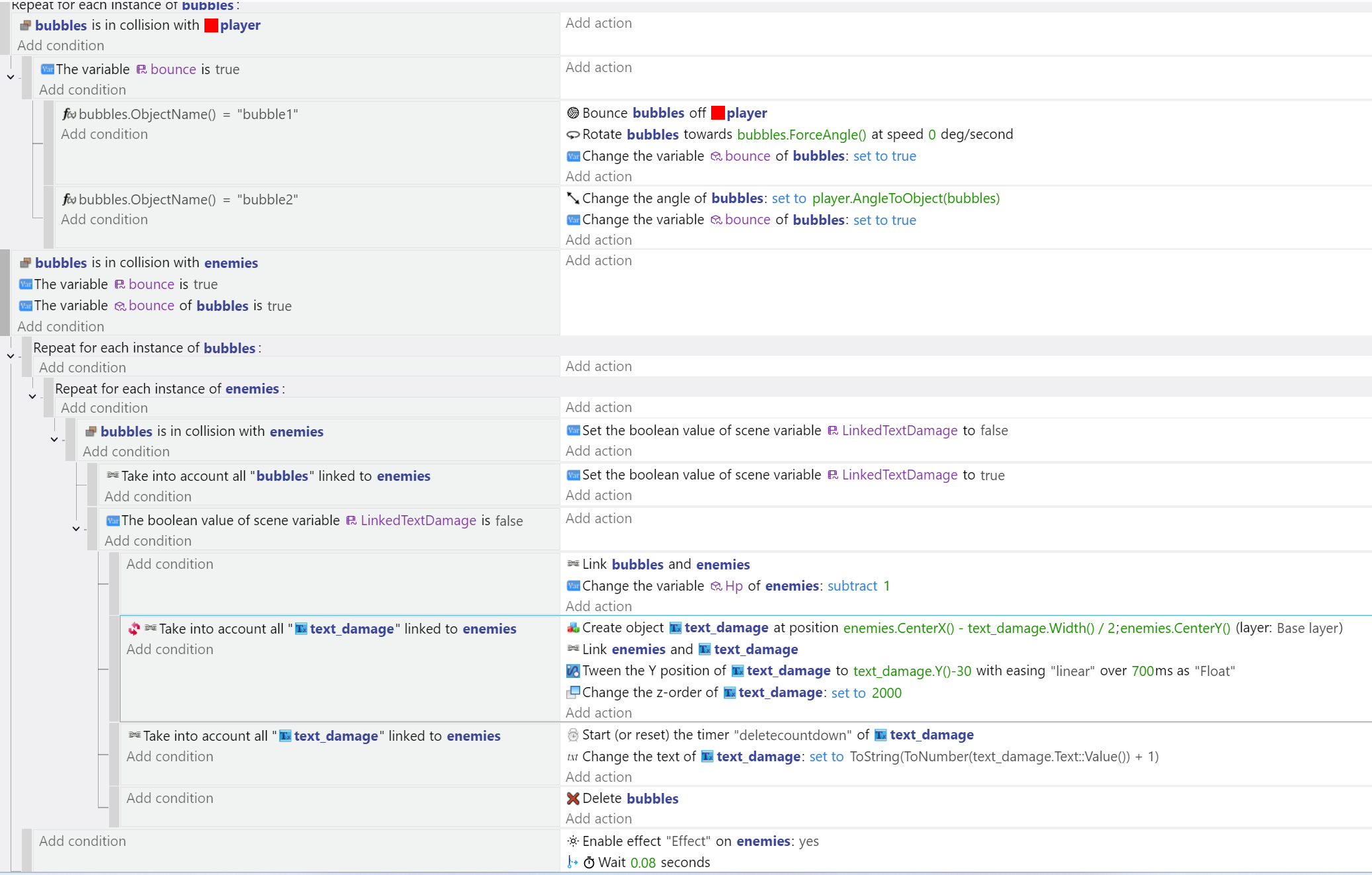This screenshot has height=875, width=1372.
Task: Click the z-order icon on Change z-order action
Action: coord(574,692)
